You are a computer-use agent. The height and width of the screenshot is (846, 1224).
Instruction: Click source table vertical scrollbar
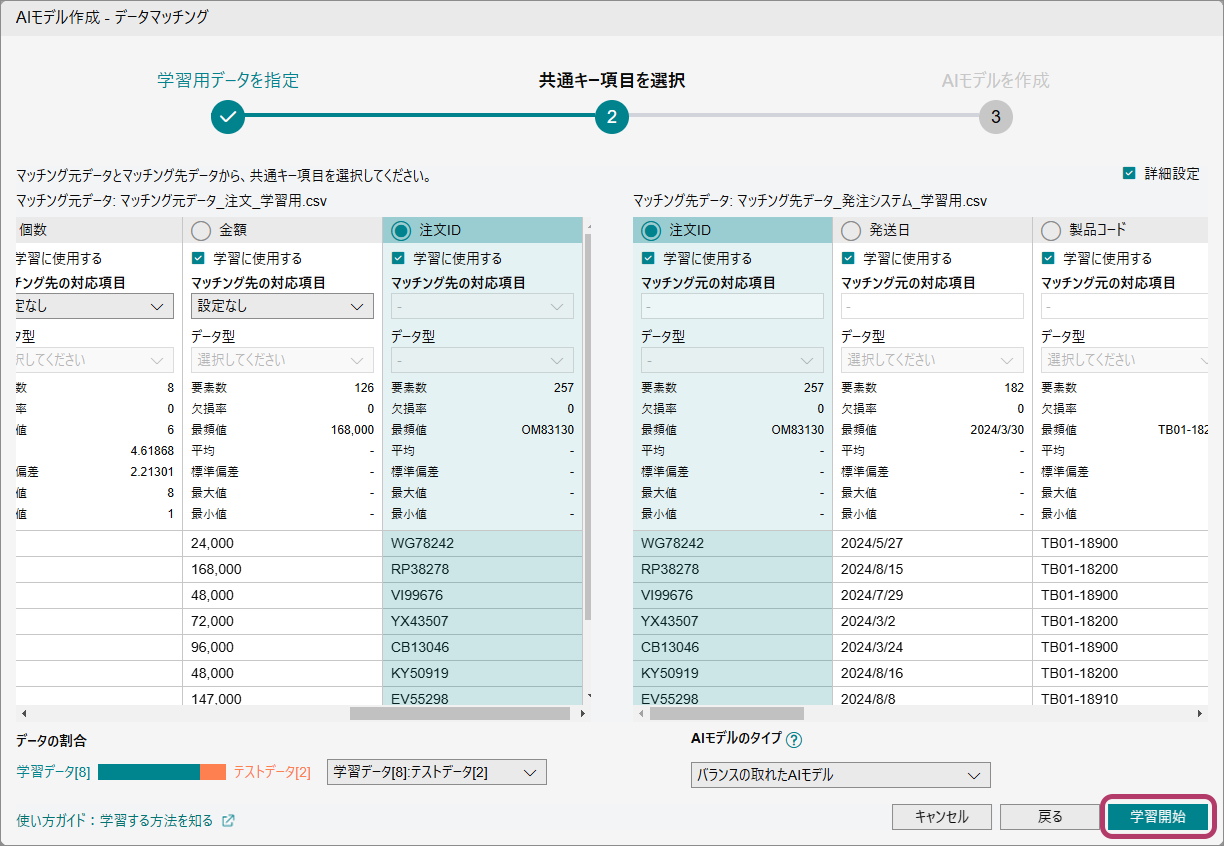coord(588,426)
